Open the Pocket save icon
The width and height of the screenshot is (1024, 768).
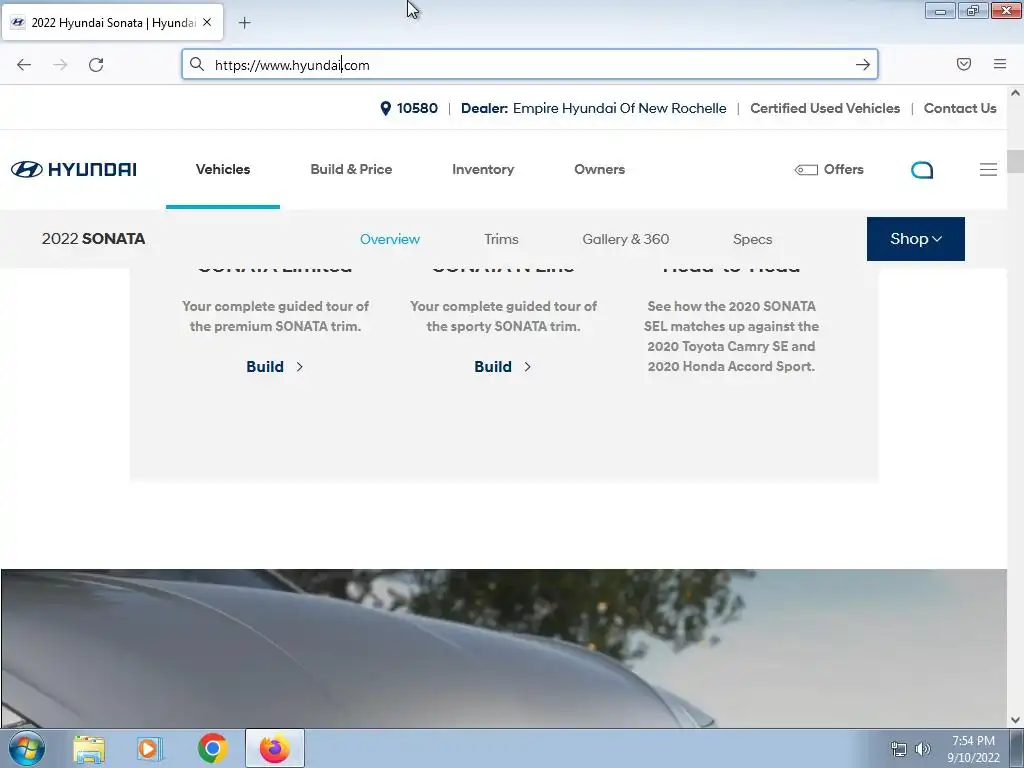pyautogui.click(x=964, y=64)
